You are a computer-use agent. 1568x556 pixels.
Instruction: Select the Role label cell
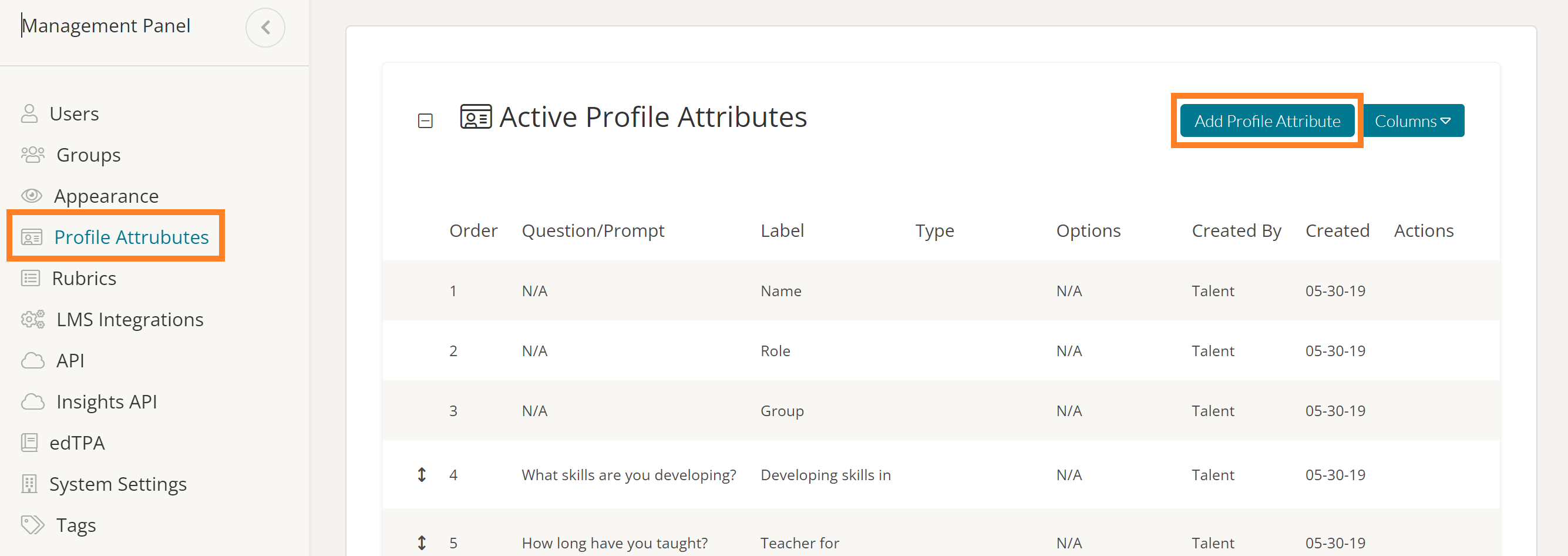click(775, 351)
